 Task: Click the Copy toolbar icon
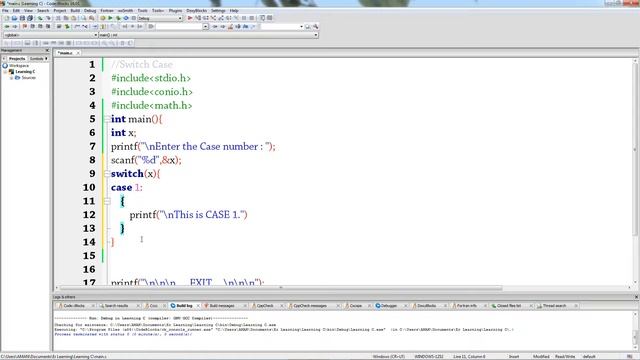[66, 18]
